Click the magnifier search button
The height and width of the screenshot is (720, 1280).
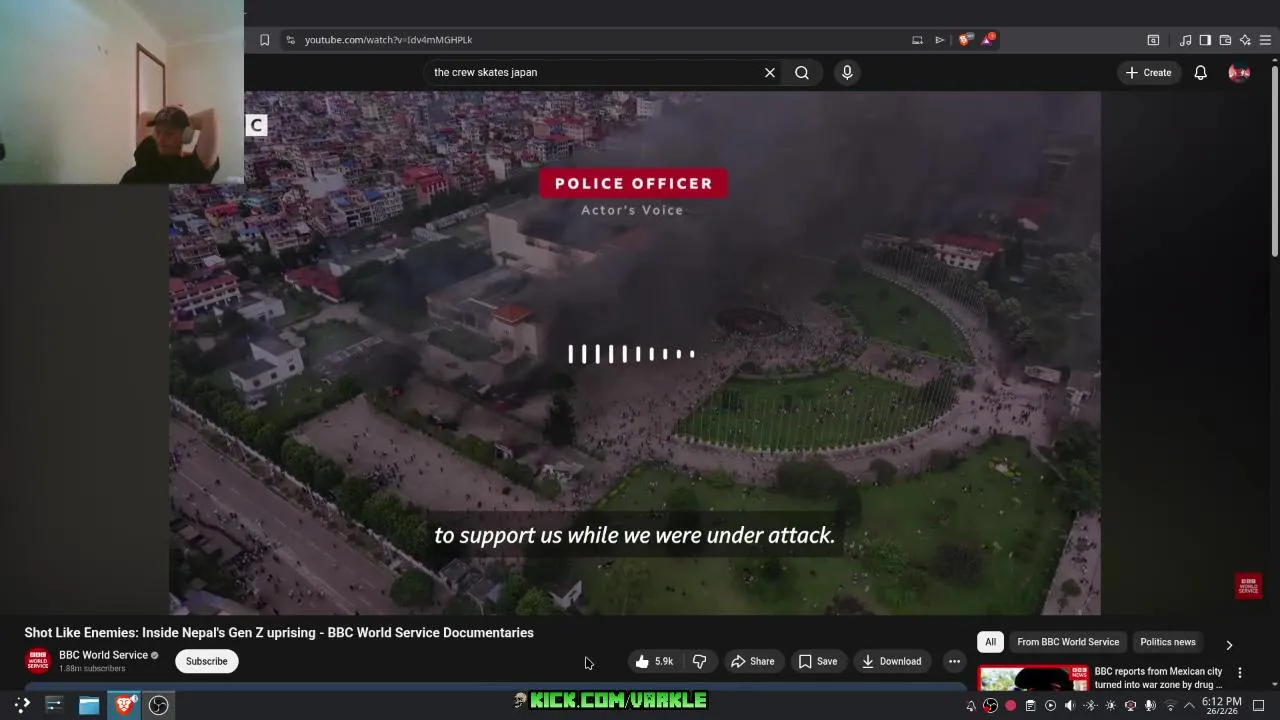[802, 72]
